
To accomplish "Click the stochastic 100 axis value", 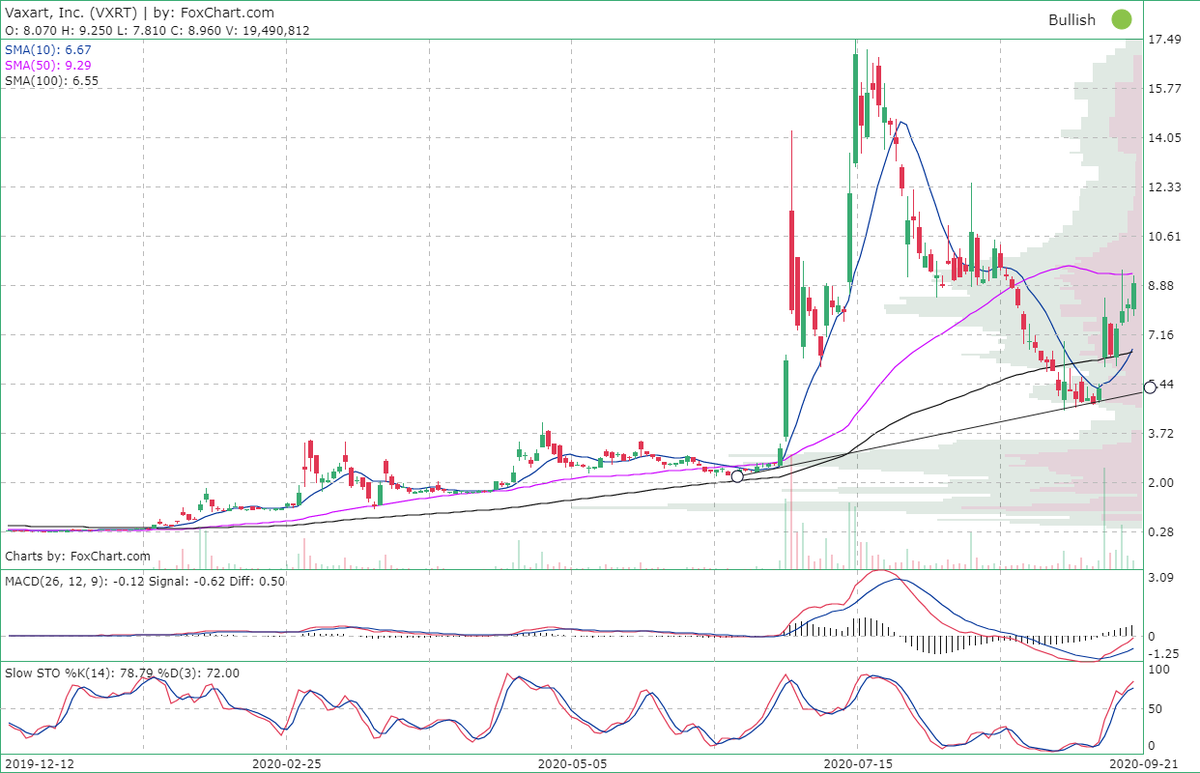I will (1160, 669).
